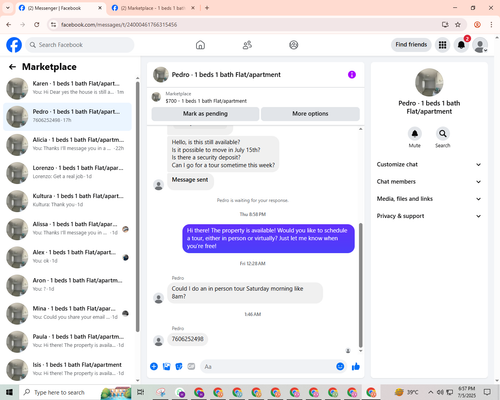Screen dimensions: 500x400
Task: Click the chat messages scrollbar
Action: coord(360,285)
